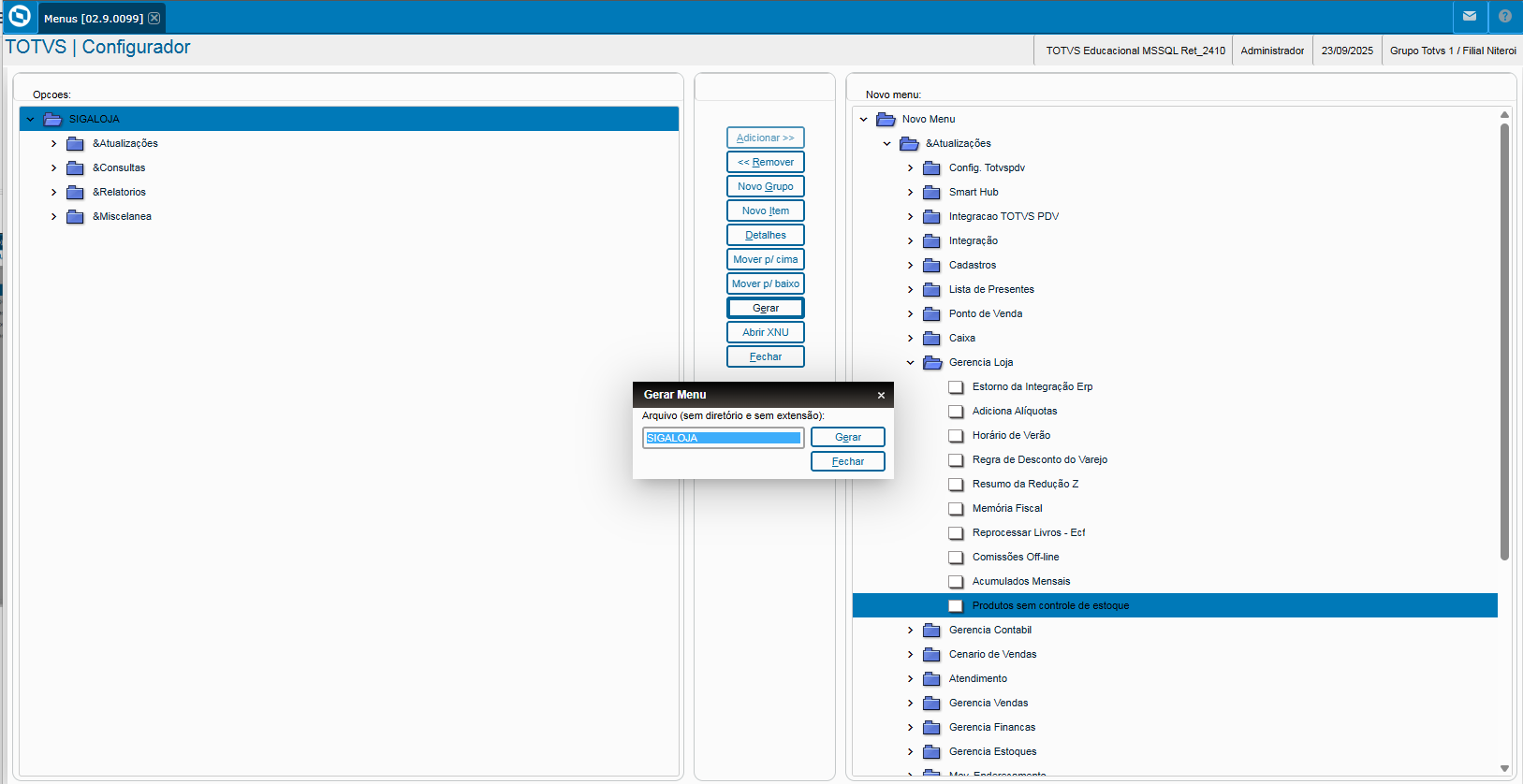Click the Adicionar >> button

coord(766,138)
